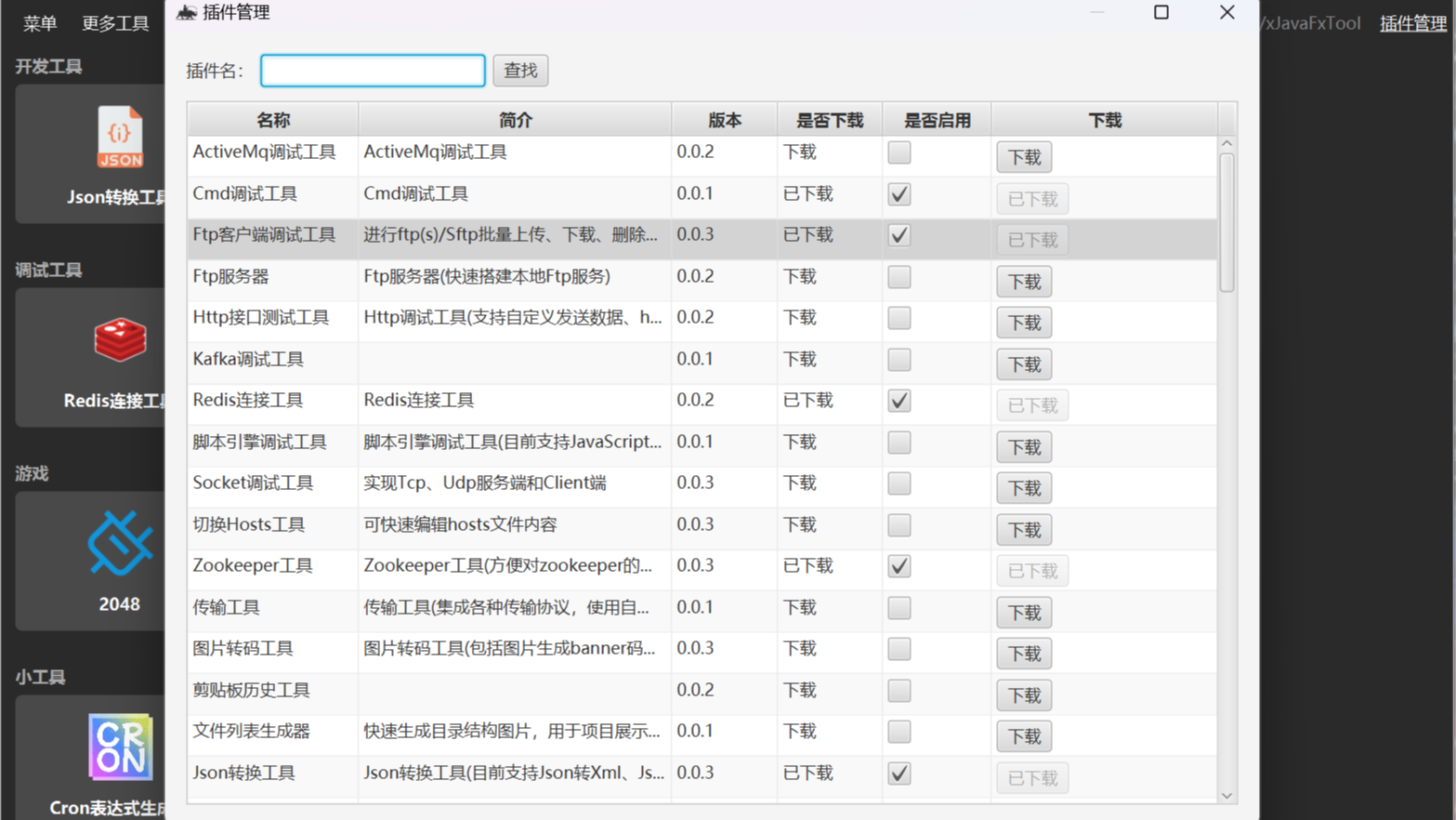Open the Redis连接工具 red icon
The image size is (1456, 820).
(120, 339)
